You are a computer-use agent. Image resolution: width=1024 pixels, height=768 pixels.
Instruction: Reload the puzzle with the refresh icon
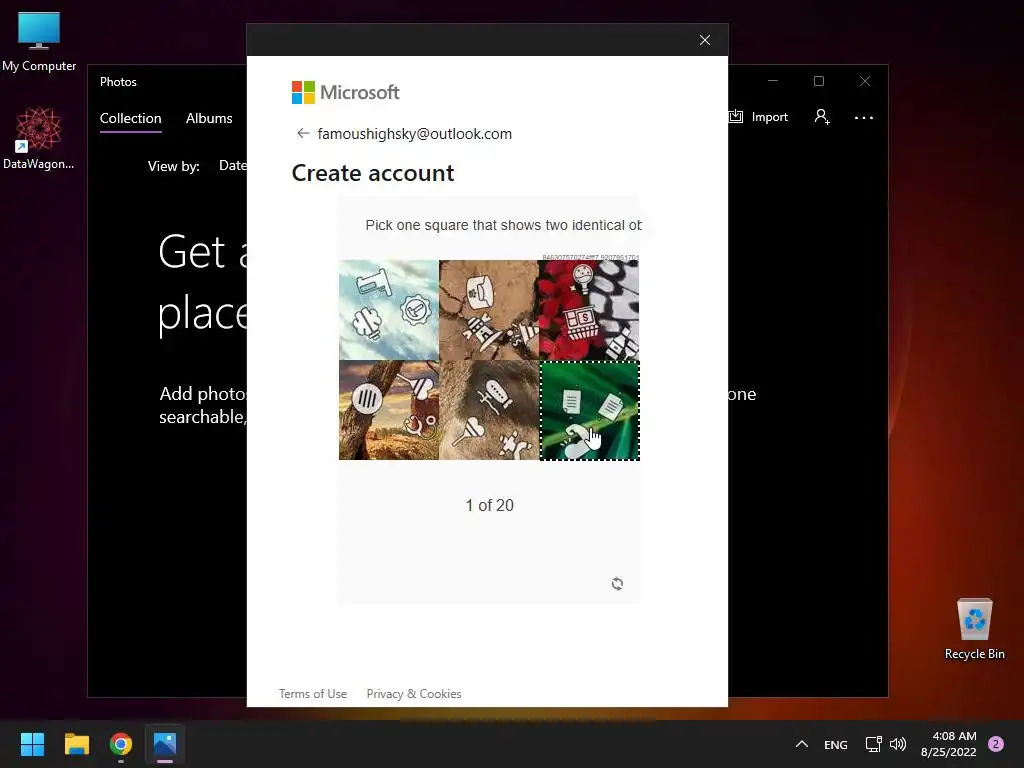click(617, 583)
